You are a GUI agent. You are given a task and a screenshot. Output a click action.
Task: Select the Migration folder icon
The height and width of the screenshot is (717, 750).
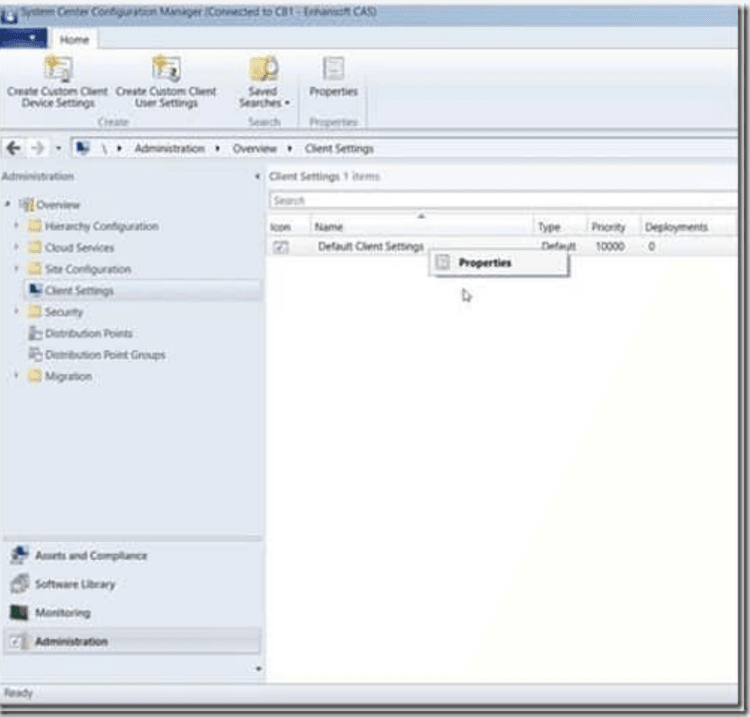pyautogui.click(x=34, y=376)
